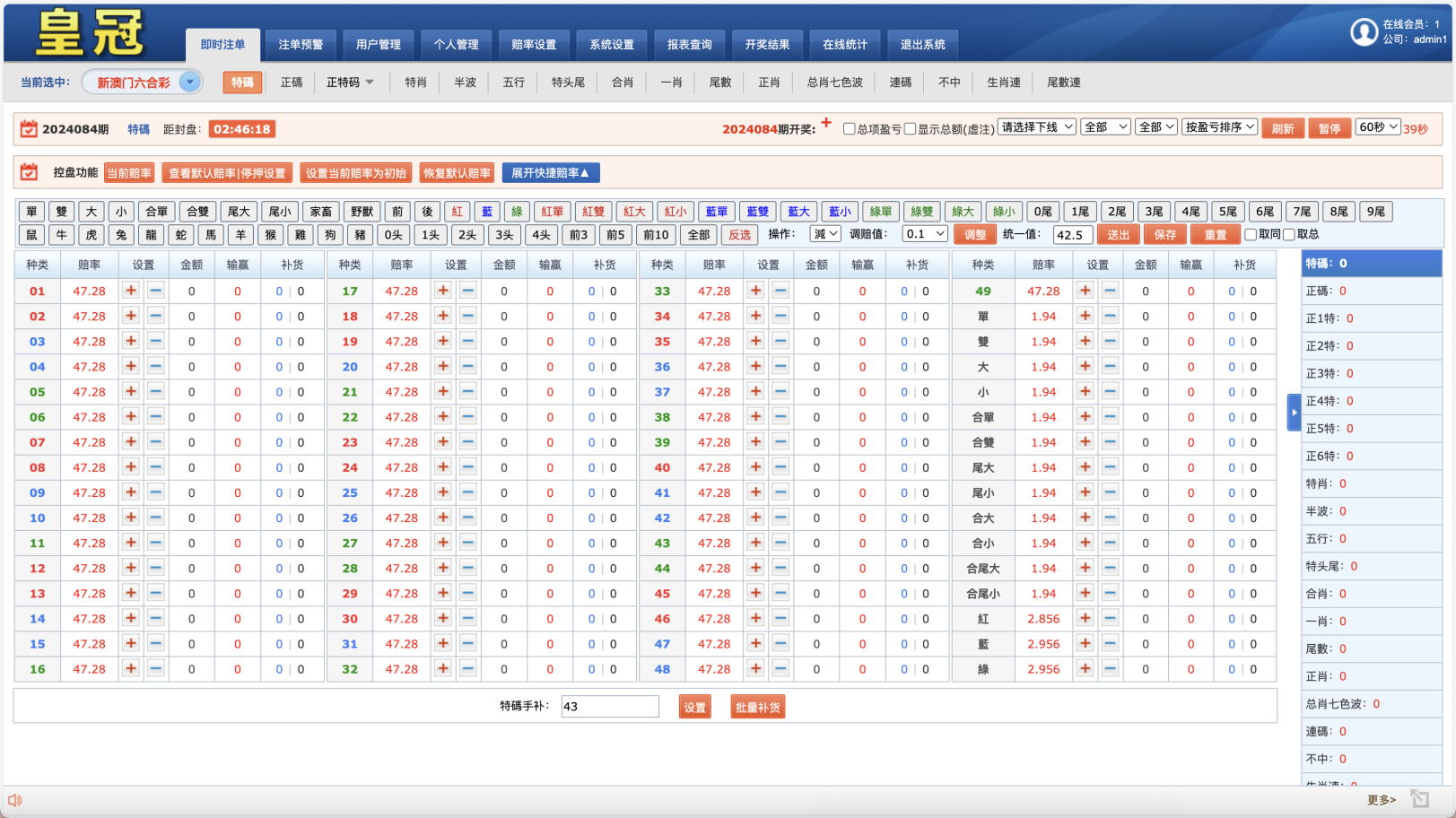The image size is (1456, 818).
Task: Click the calendar icon beside 2024084期
Action: point(28,128)
